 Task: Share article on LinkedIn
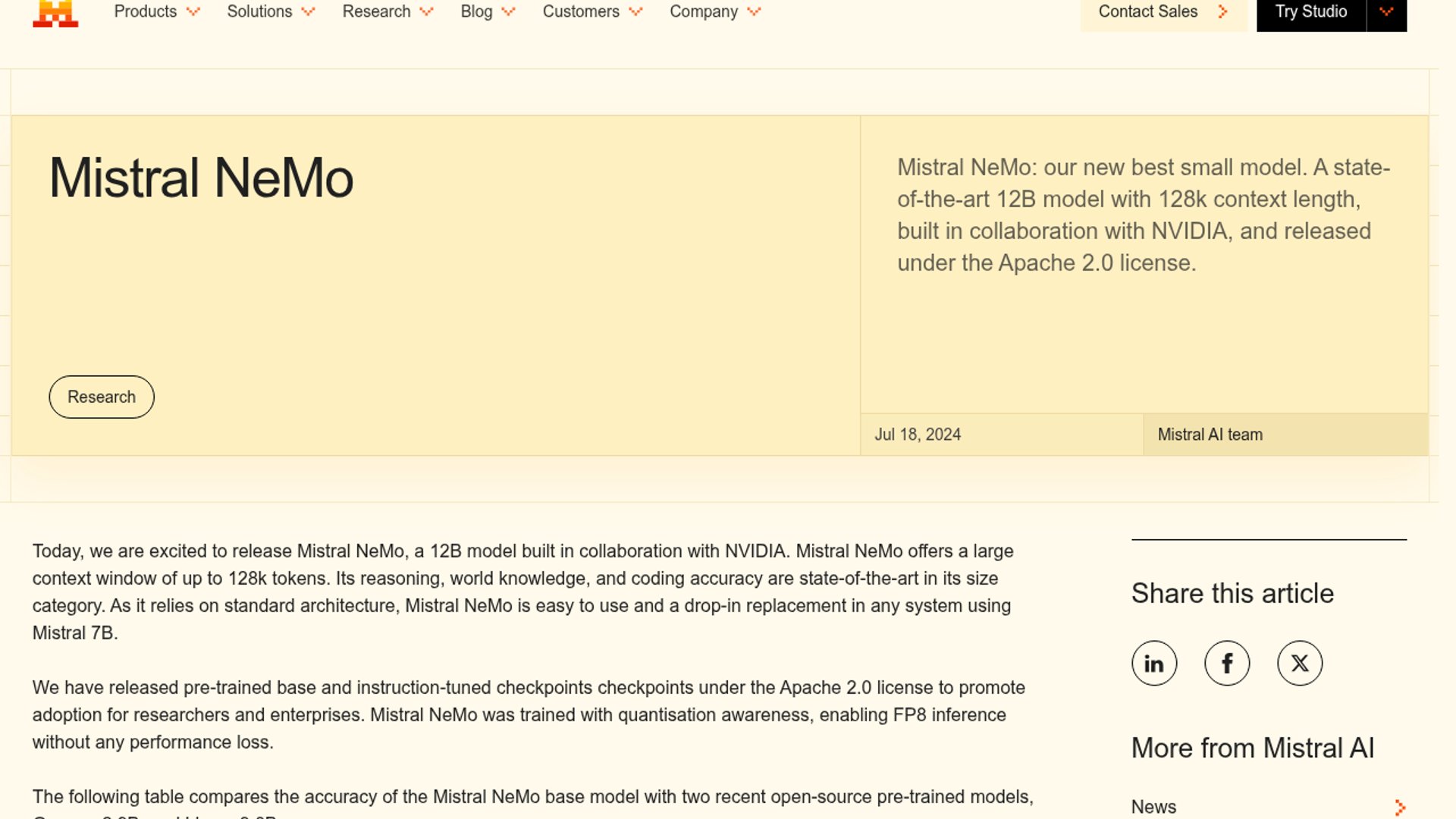[1154, 664]
